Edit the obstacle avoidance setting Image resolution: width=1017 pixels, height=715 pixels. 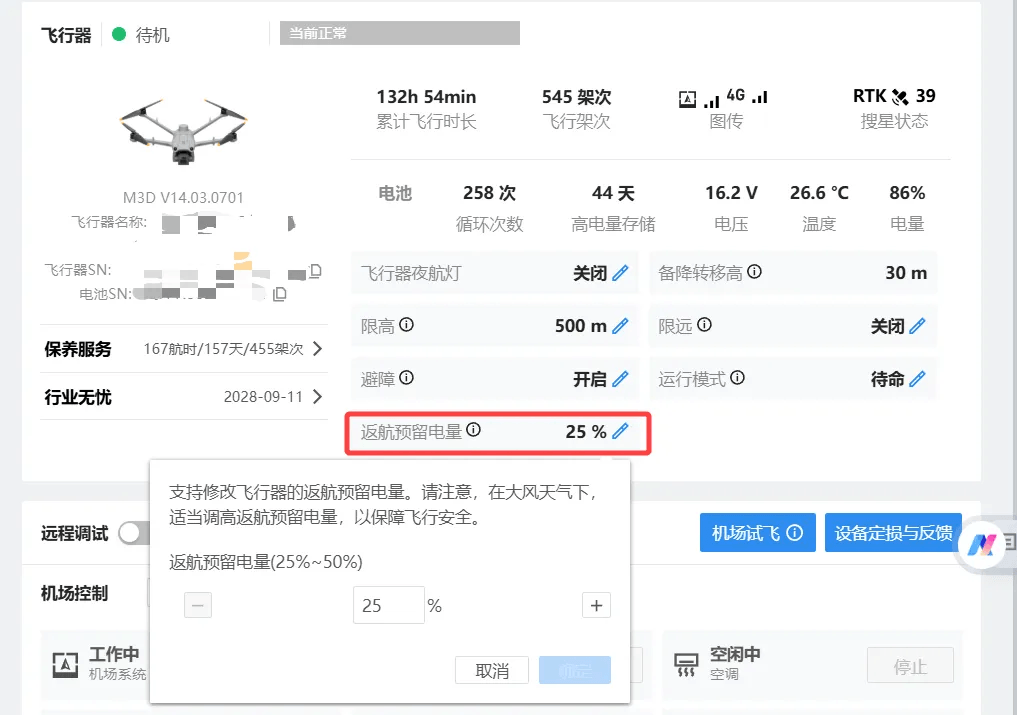[620, 379]
